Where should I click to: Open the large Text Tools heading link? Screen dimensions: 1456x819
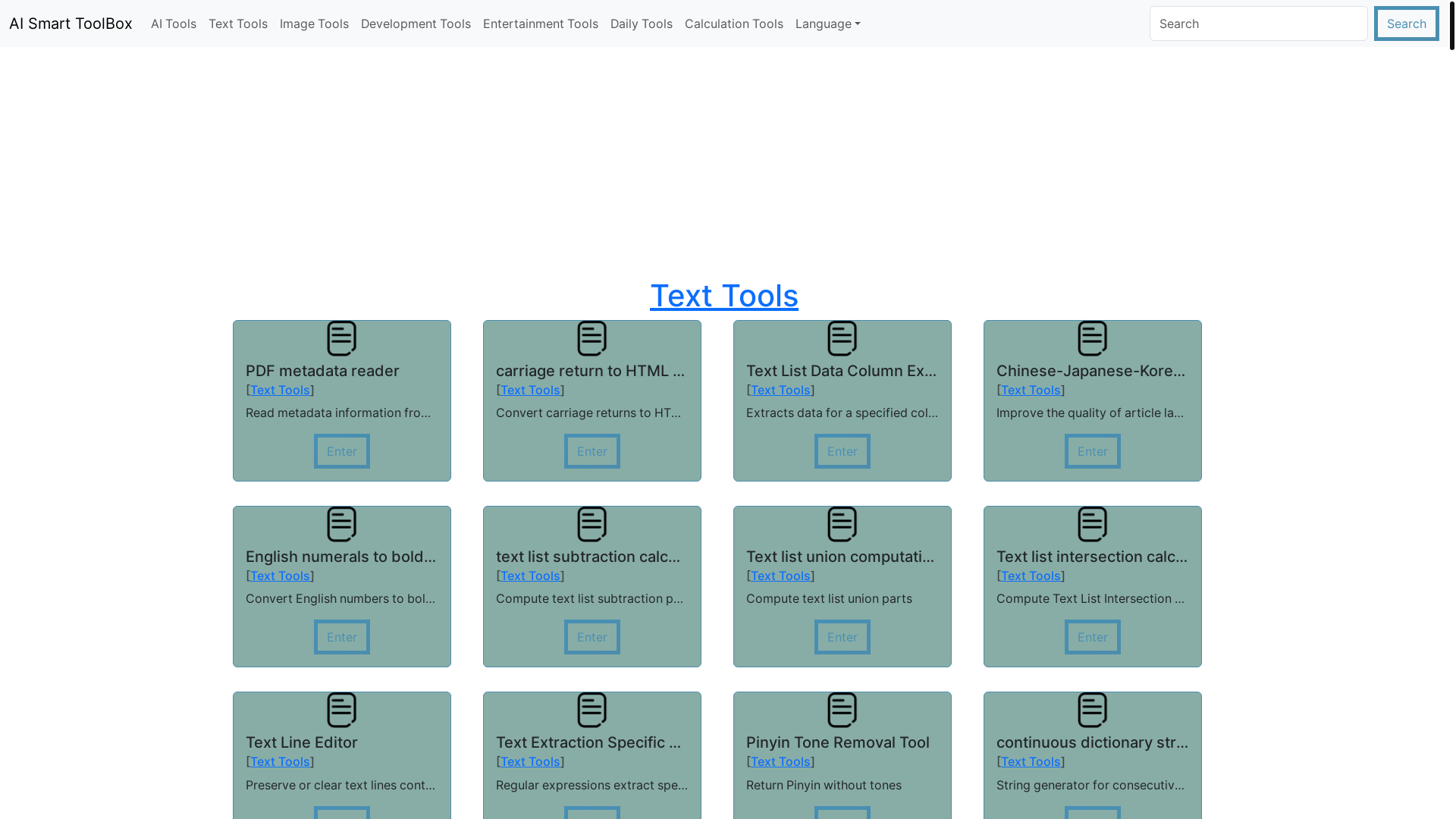pyautogui.click(x=724, y=295)
